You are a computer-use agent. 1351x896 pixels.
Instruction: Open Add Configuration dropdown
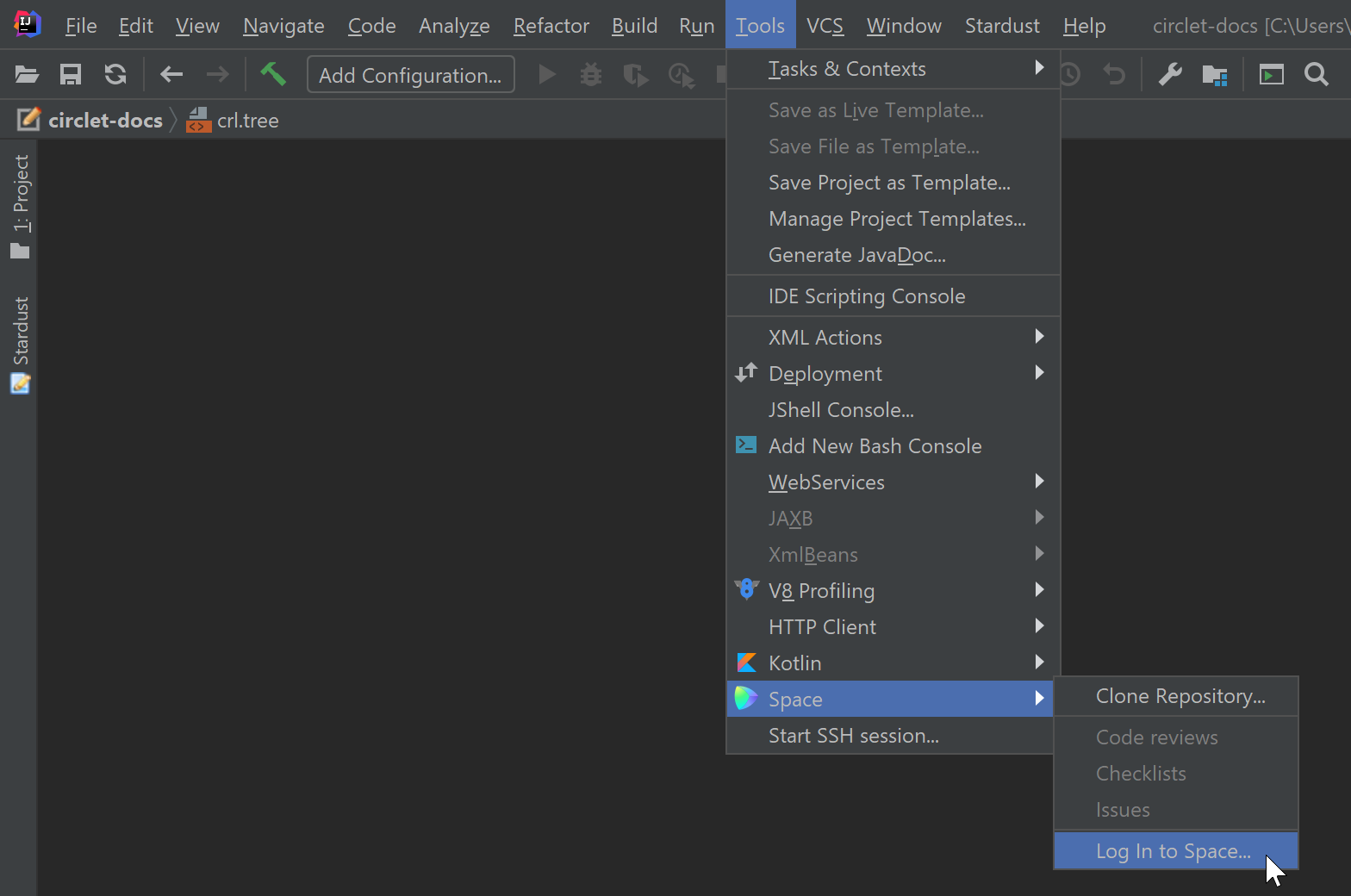(x=410, y=75)
